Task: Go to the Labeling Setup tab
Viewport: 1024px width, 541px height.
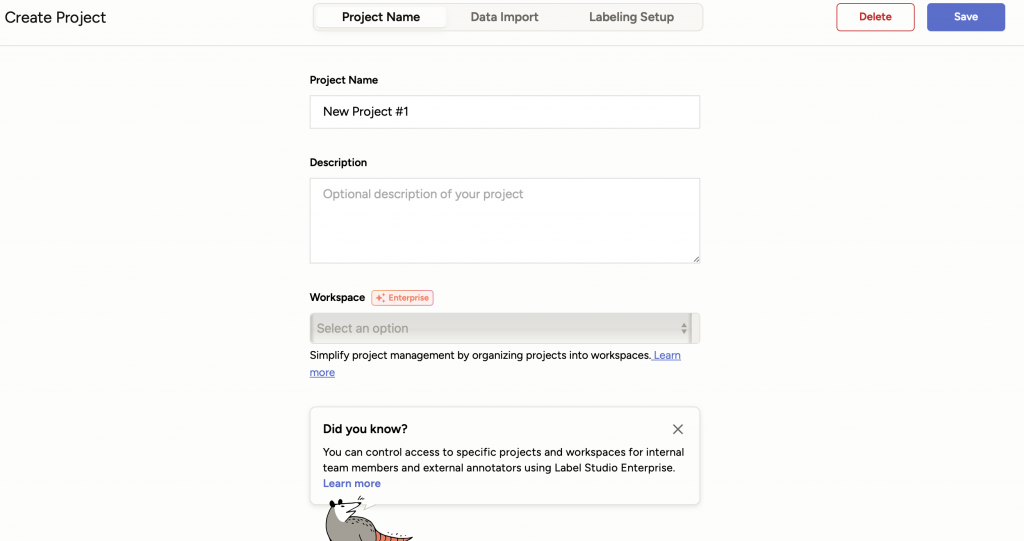Action: (631, 17)
